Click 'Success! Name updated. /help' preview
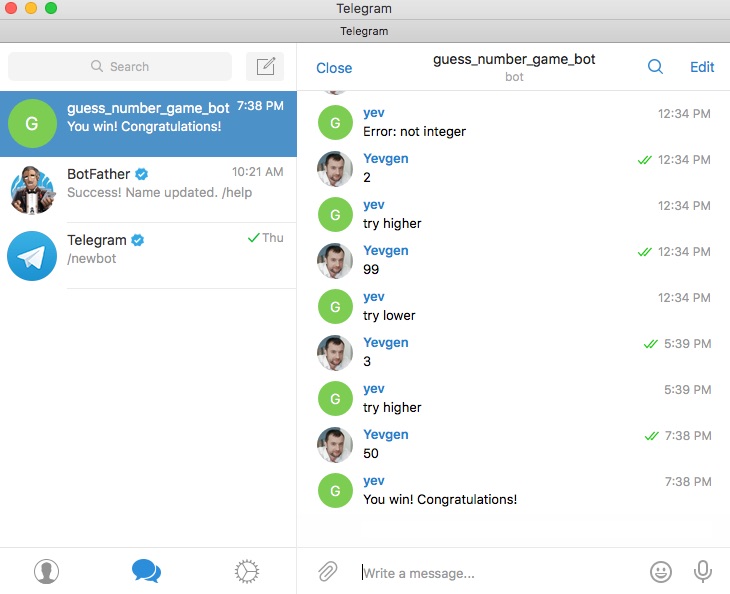This screenshot has width=730, height=594. point(159,193)
